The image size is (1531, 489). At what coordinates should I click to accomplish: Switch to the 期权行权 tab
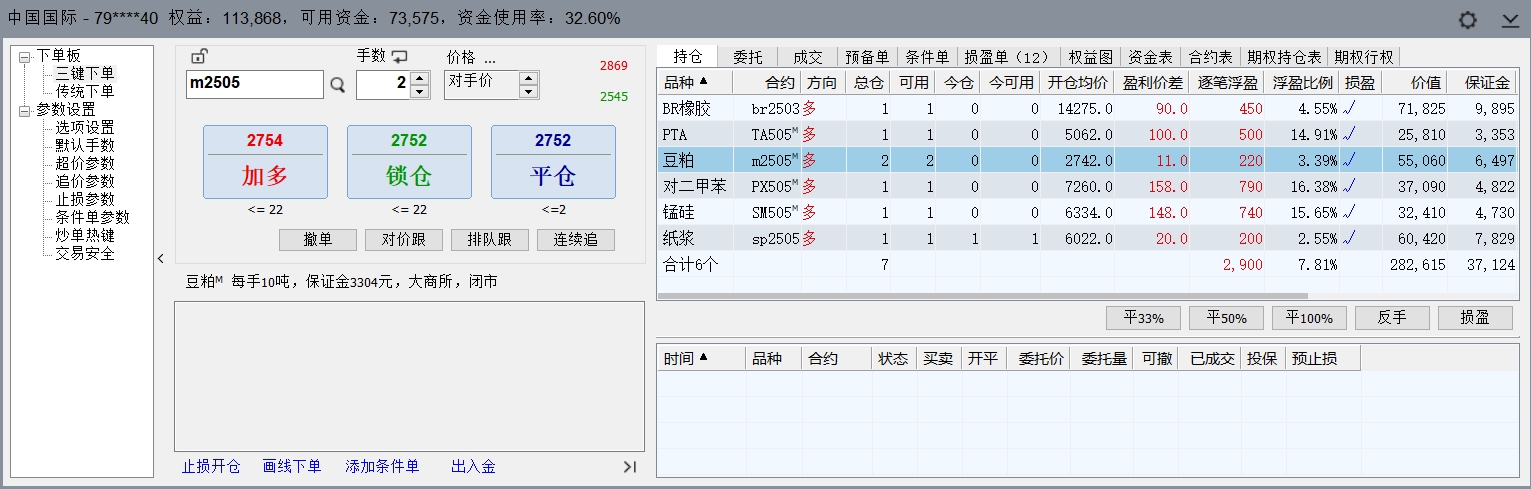pyautogui.click(x=1364, y=57)
